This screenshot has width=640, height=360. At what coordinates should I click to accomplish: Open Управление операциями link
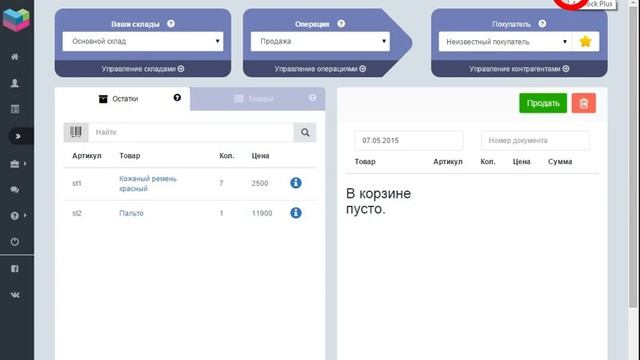click(320, 69)
